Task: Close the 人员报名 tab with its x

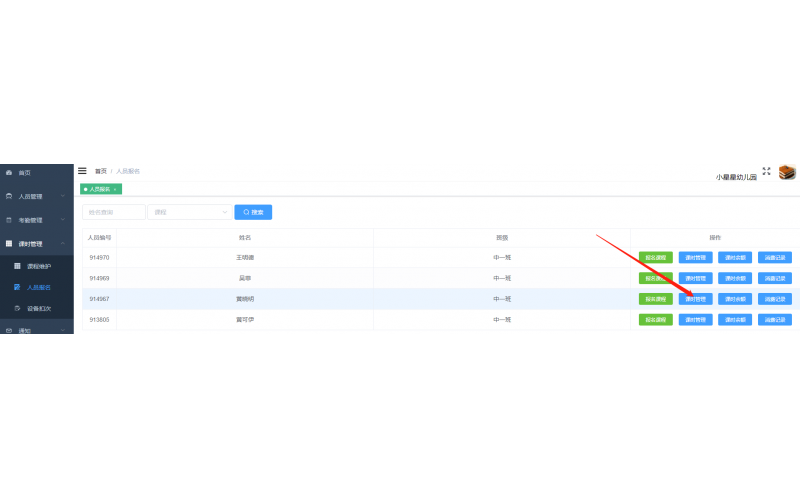Action: pyautogui.click(x=115, y=189)
